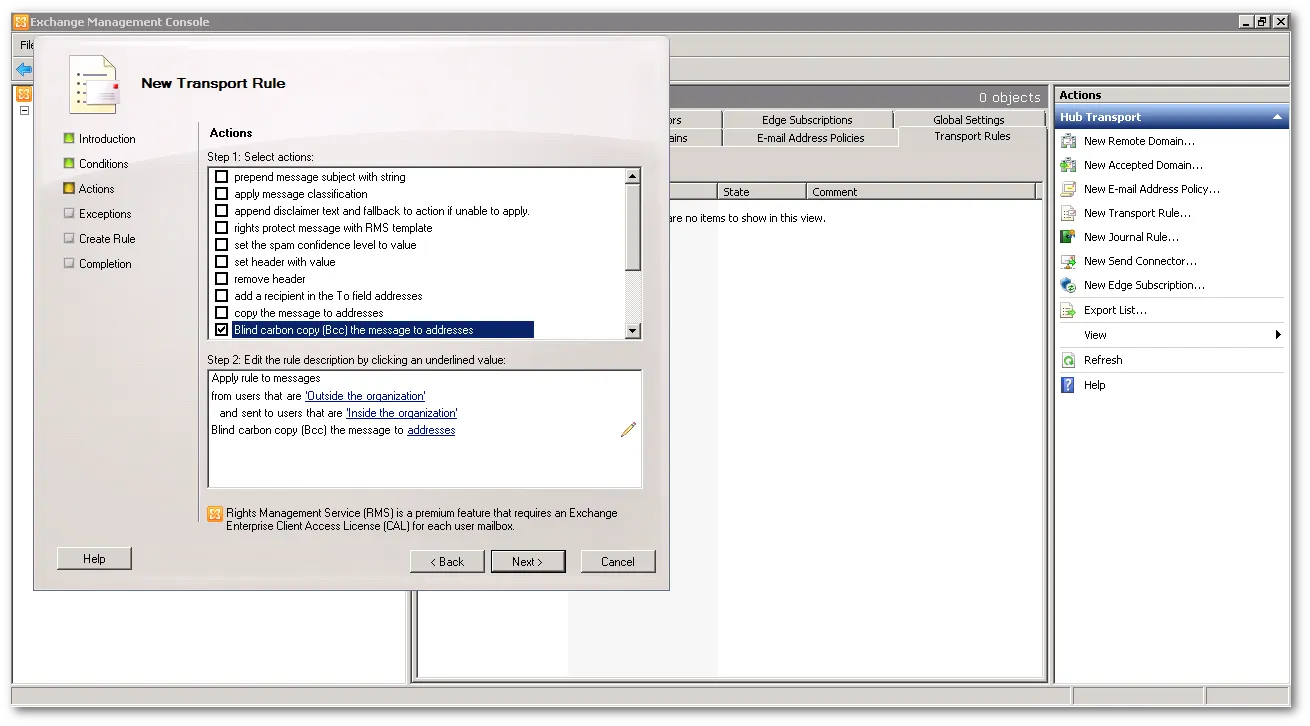The width and height of the screenshot is (1310, 726).
Task: Collapse the Hub Transport actions section
Action: 1277,117
